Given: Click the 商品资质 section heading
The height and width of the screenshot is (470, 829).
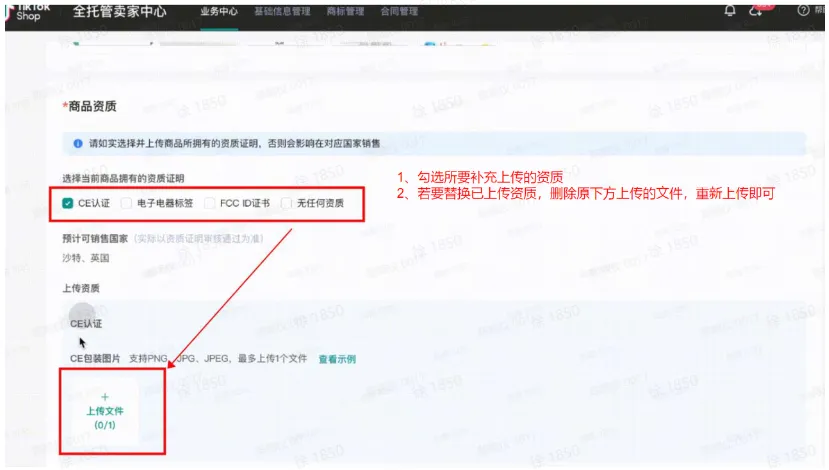Looking at the screenshot, I should click(x=92, y=106).
